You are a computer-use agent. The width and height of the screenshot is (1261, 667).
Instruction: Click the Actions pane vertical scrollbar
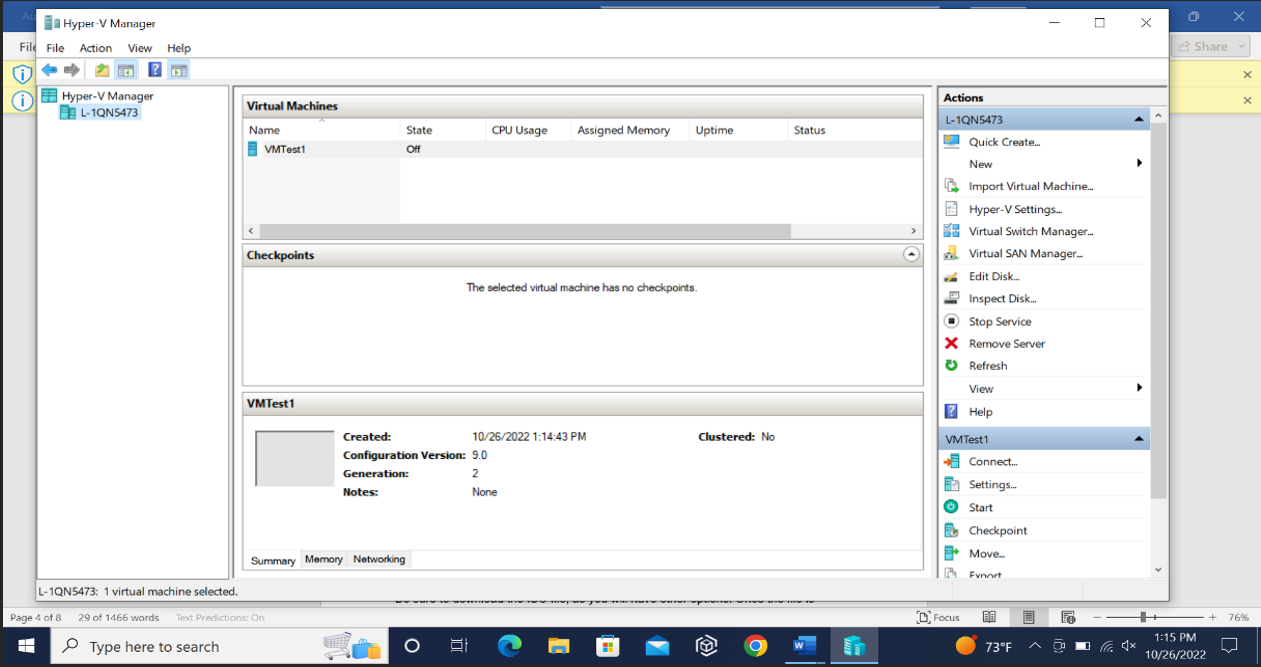1158,310
